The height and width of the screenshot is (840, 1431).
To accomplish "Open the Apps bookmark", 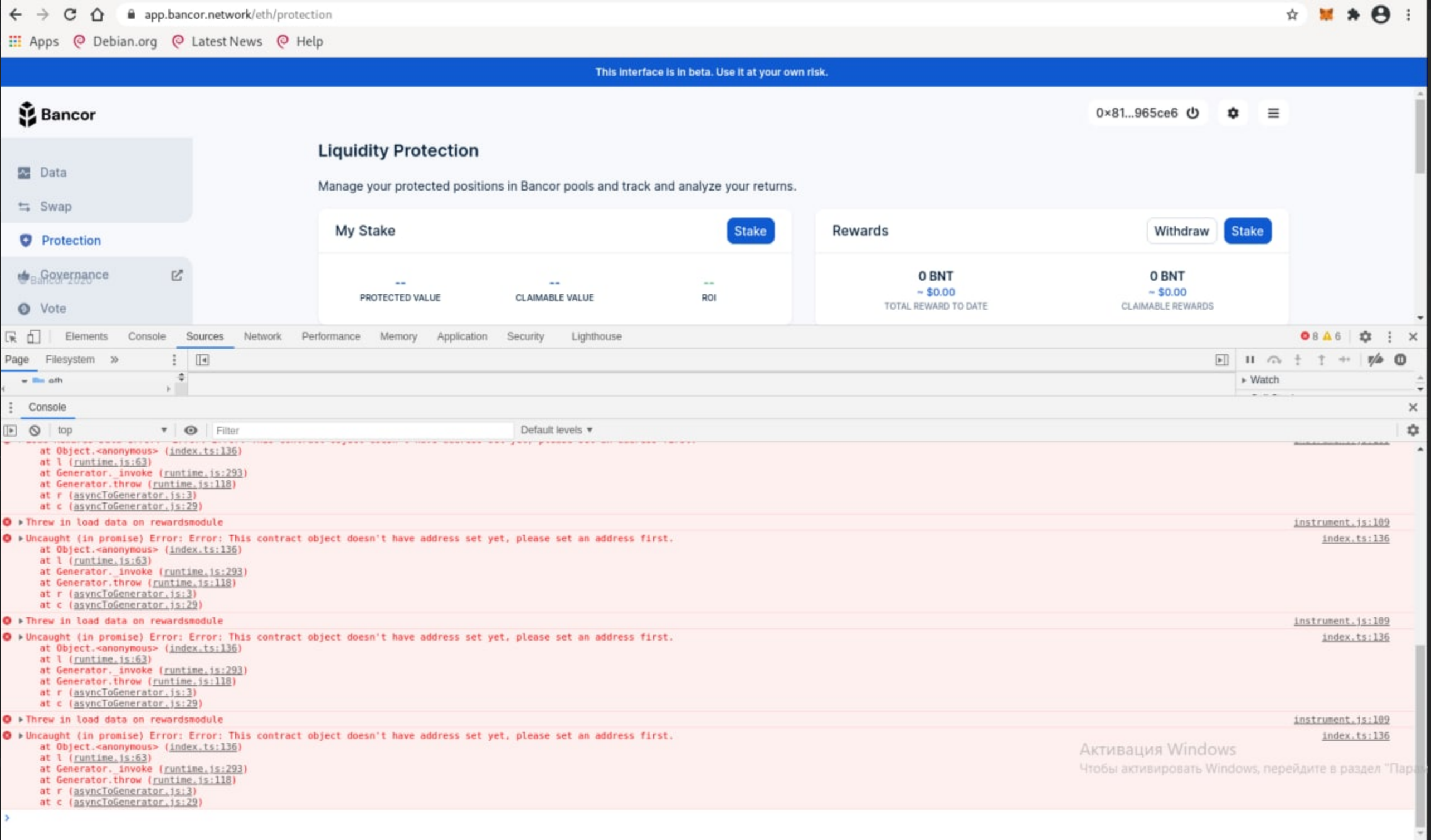I will coord(33,41).
